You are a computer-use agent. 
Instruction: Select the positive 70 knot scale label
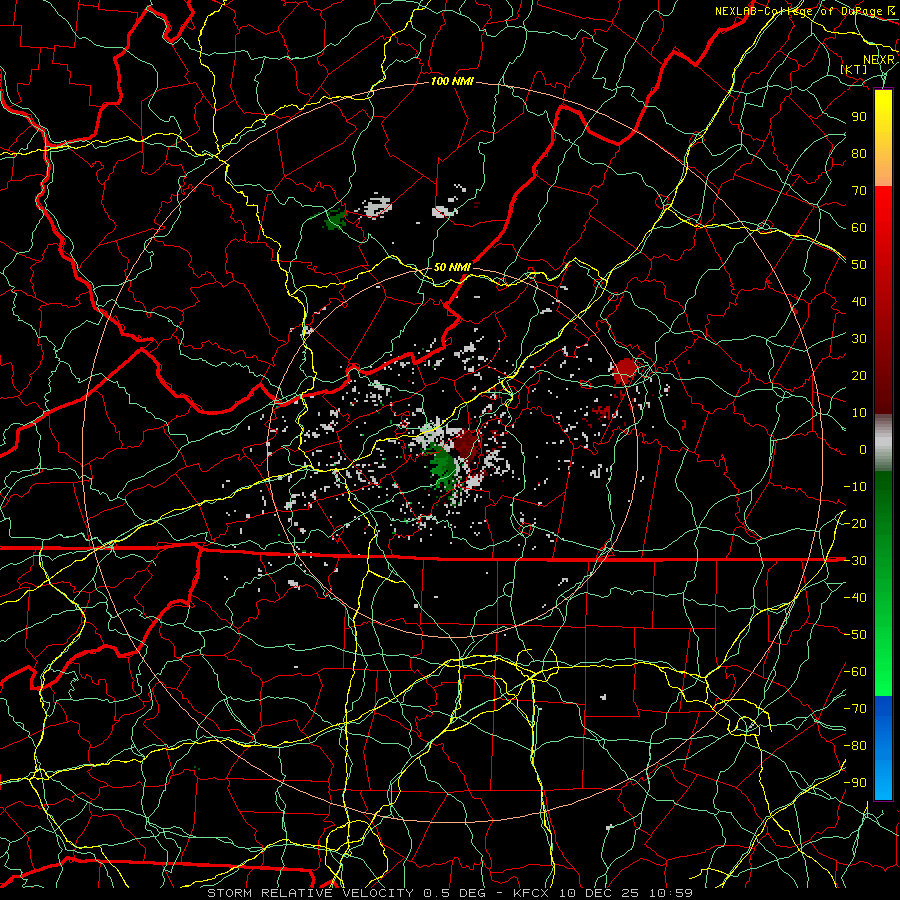859,191
